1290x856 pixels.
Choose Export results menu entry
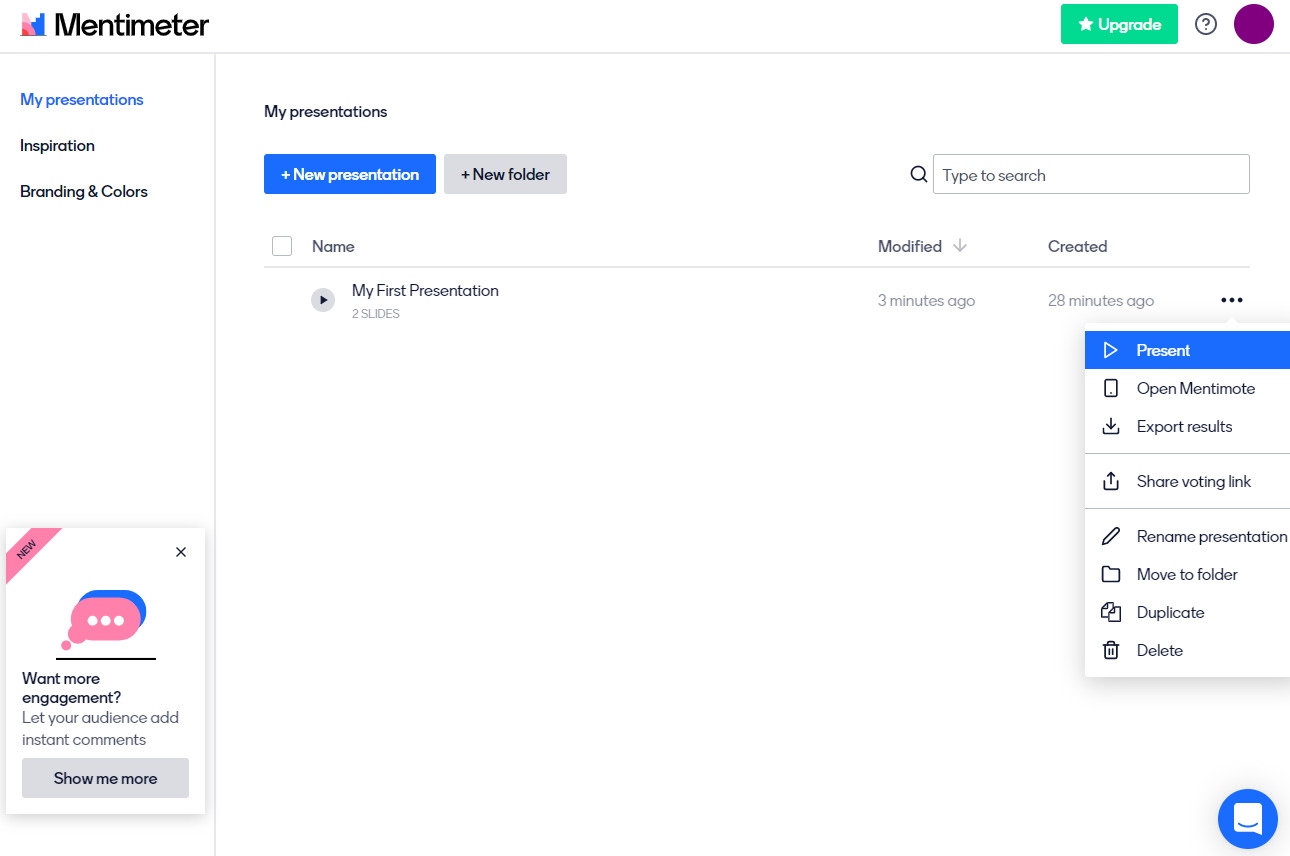click(1187, 426)
